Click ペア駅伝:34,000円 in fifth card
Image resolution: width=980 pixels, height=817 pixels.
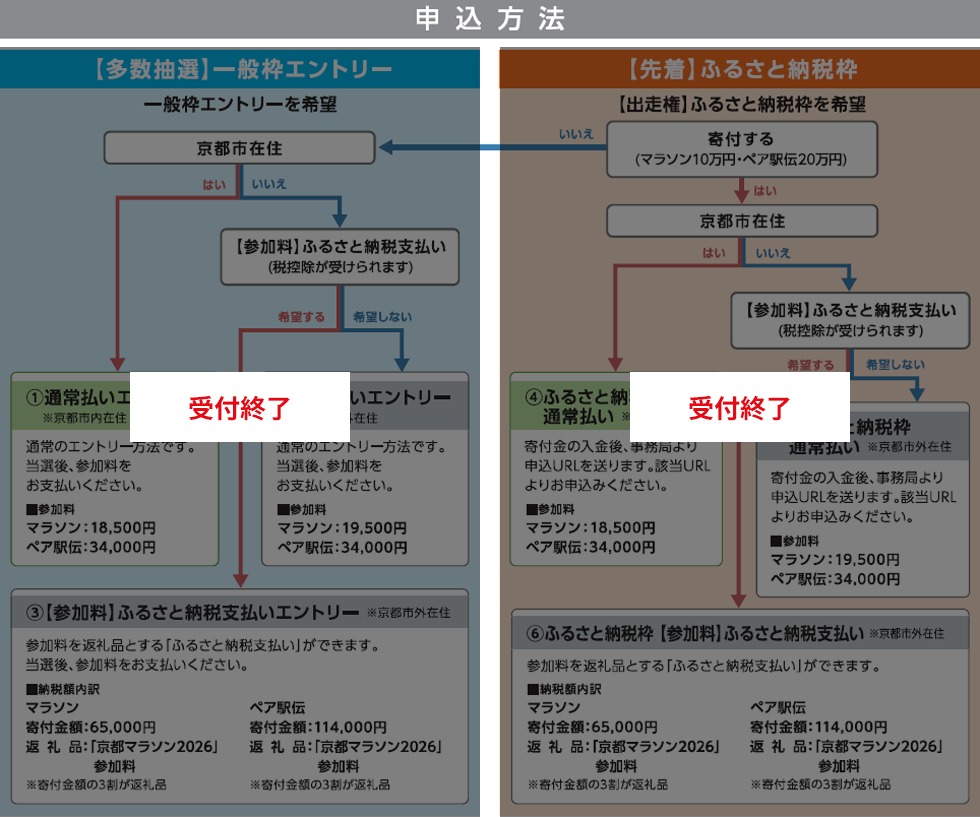tap(835, 579)
